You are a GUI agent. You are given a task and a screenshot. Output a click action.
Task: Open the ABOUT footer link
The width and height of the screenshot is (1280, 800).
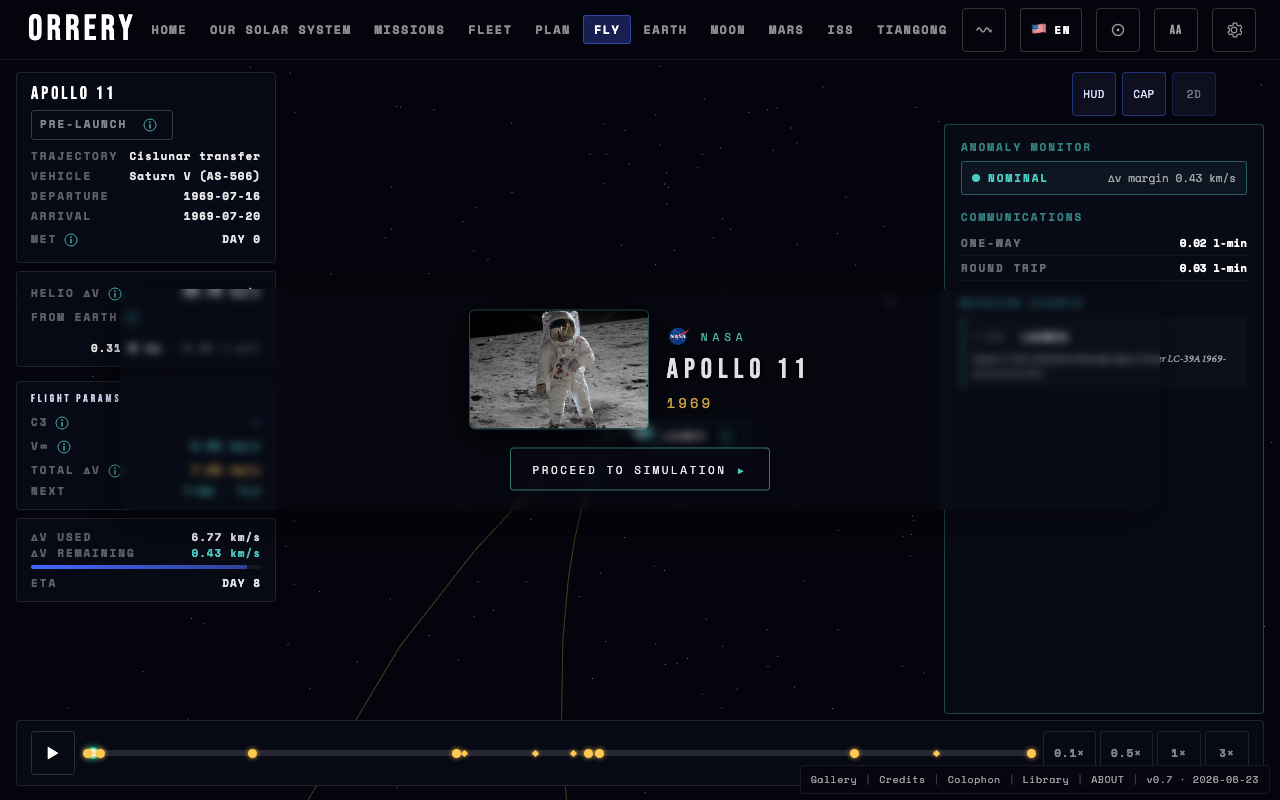click(1107, 780)
